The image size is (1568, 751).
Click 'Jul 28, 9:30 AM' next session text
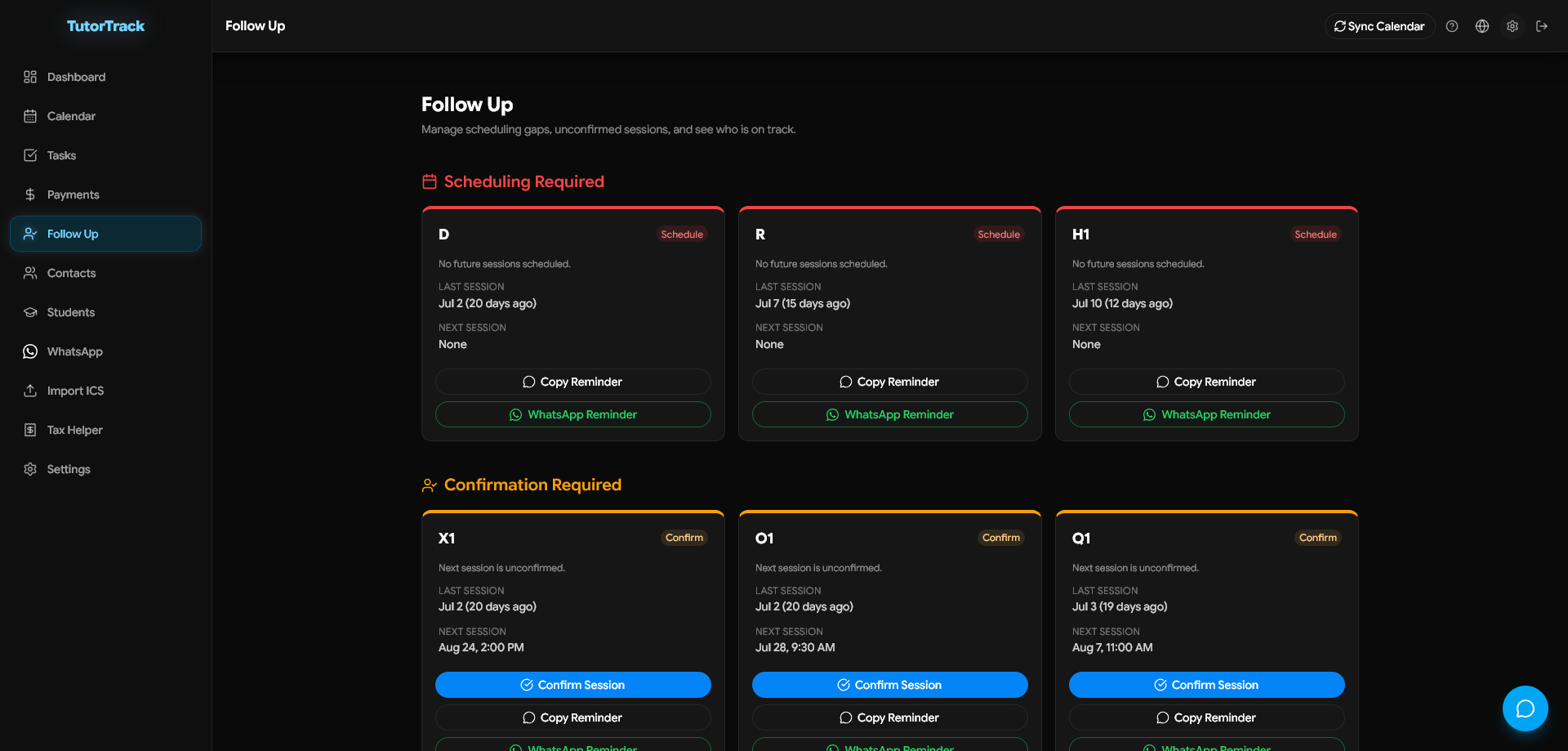[x=795, y=647]
